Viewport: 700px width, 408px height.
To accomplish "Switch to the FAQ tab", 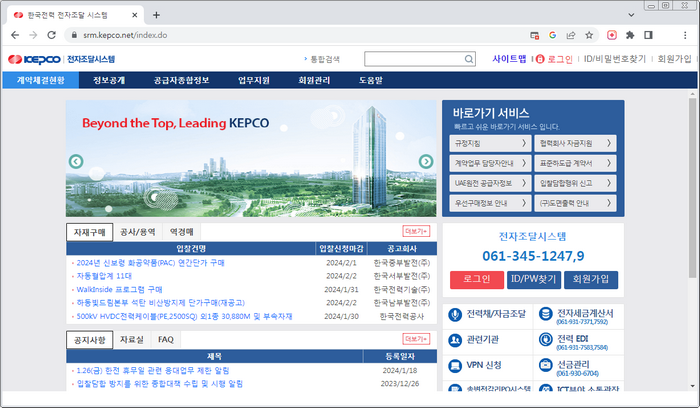I will tap(166, 340).
